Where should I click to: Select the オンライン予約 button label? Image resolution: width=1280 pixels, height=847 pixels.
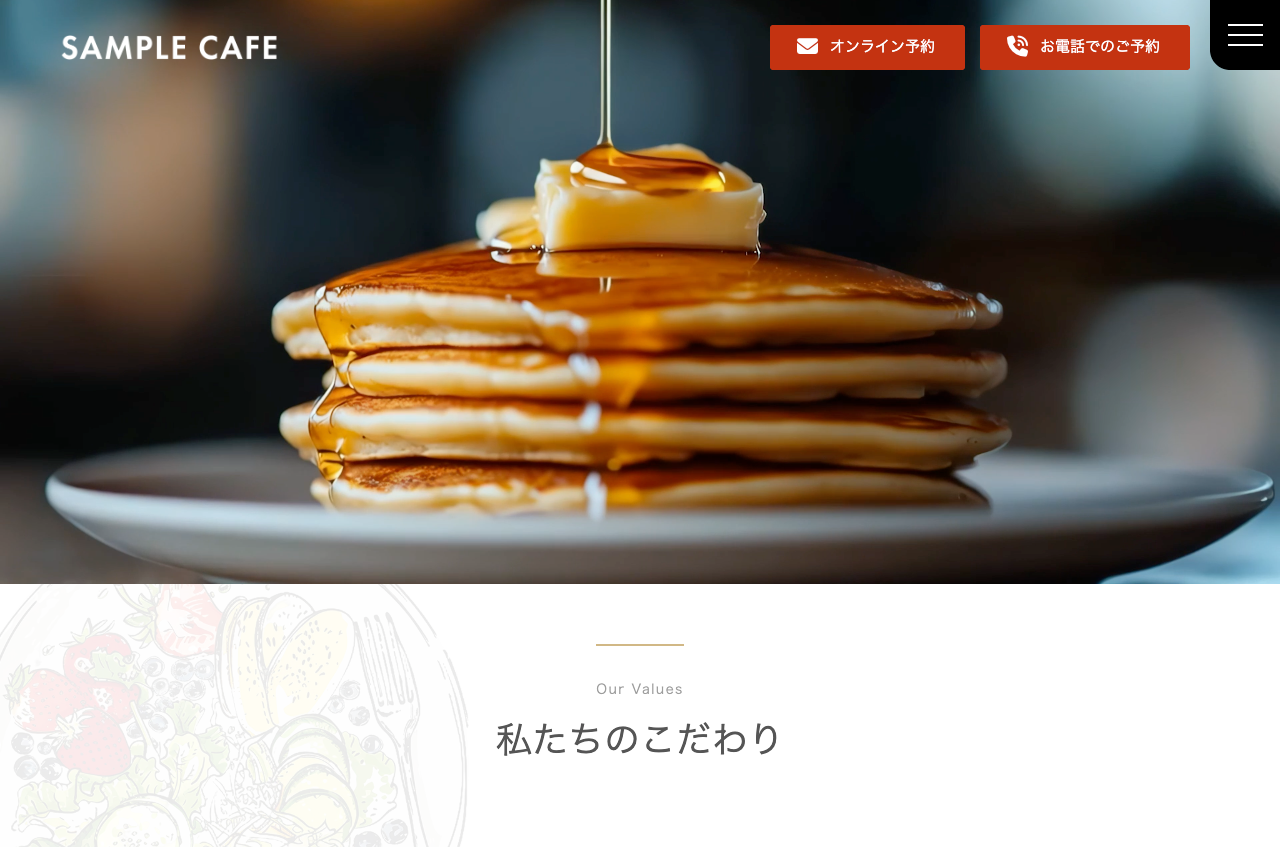tap(882, 46)
